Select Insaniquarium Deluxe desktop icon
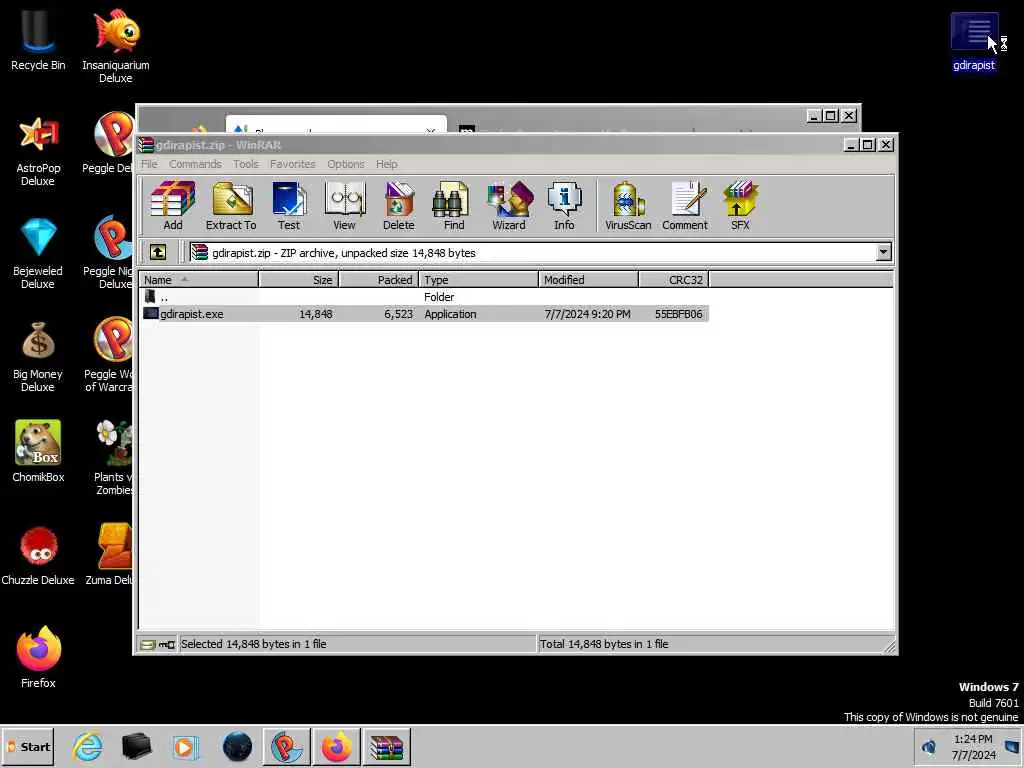Image resolution: width=1024 pixels, height=768 pixels. tap(116, 46)
